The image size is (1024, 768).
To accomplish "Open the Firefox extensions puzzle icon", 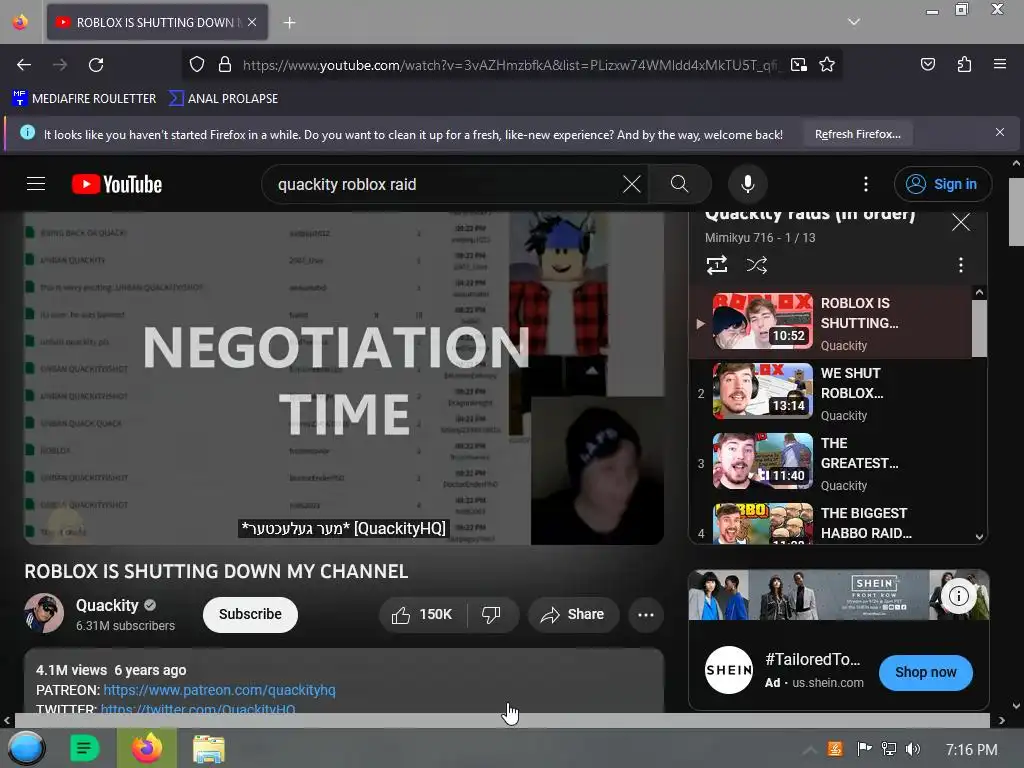I will [964, 64].
